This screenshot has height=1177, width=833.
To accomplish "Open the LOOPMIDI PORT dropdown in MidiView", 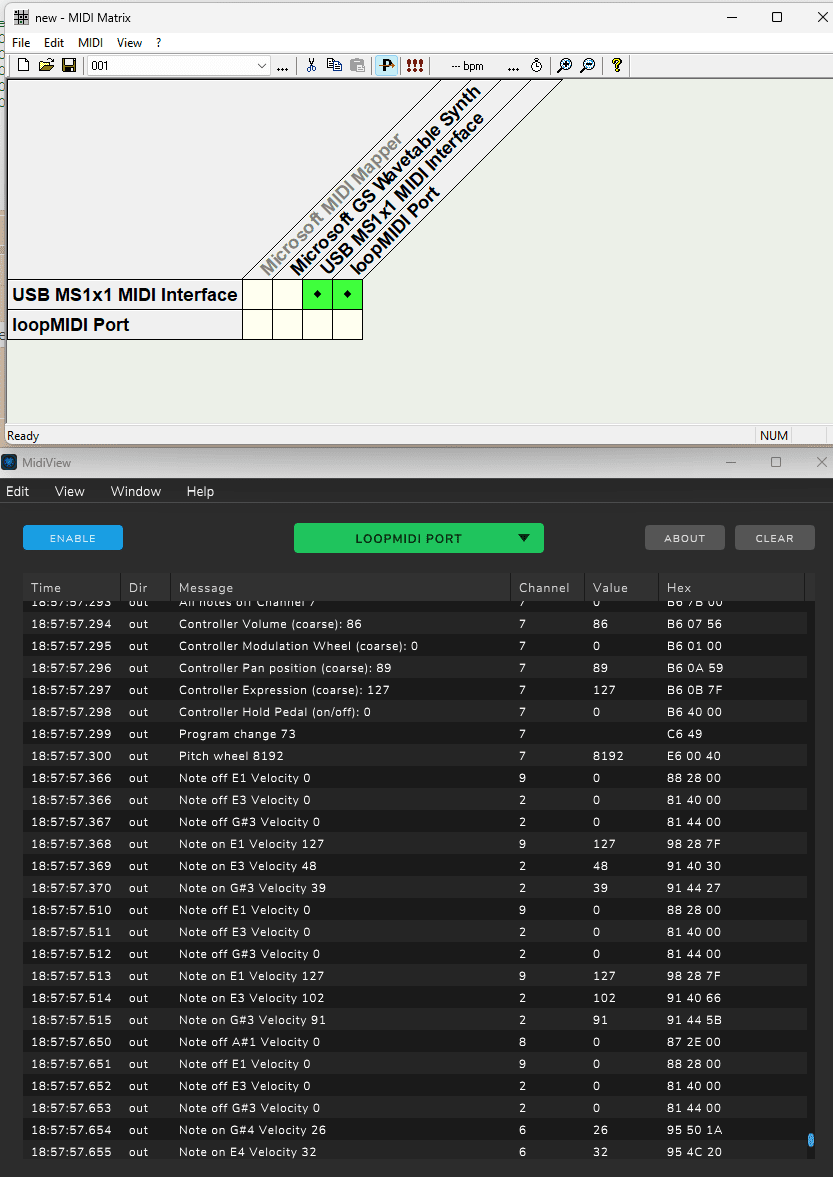I will point(419,538).
